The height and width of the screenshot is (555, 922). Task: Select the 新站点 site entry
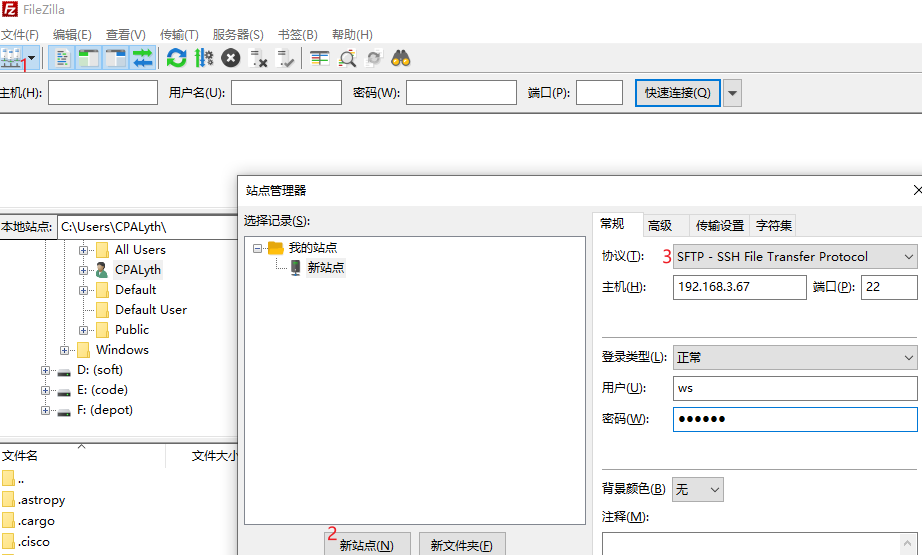tap(325, 268)
